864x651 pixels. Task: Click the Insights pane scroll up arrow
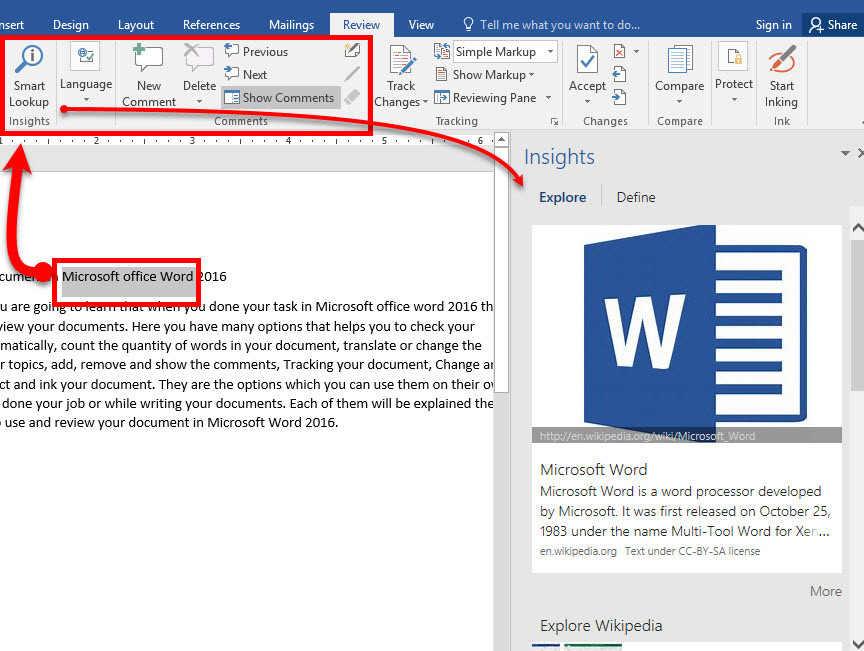tap(857, 227)
